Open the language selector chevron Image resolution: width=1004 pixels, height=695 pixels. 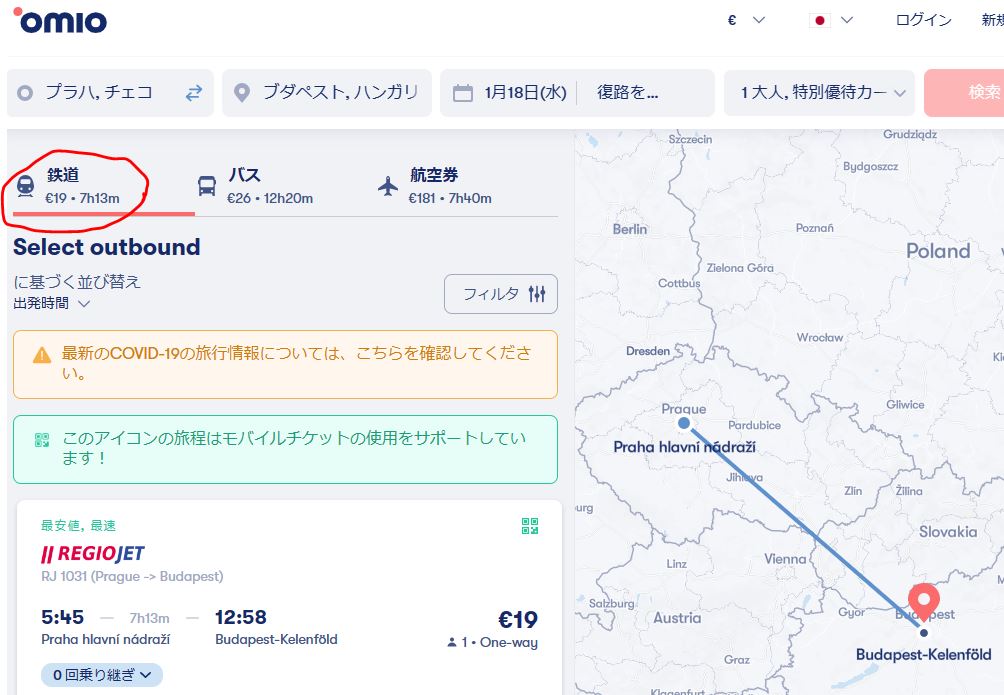pyautogui.click(x=846, y=20)
